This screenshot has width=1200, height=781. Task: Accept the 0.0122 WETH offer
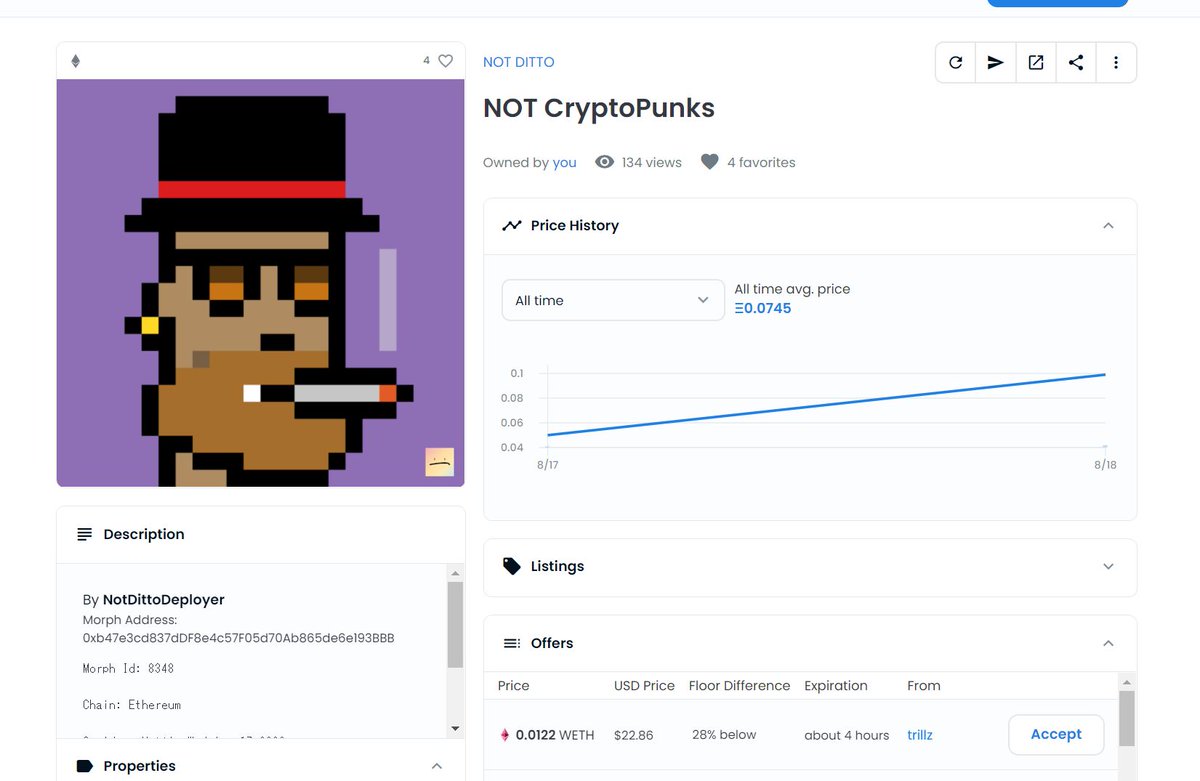[1056, 734]
